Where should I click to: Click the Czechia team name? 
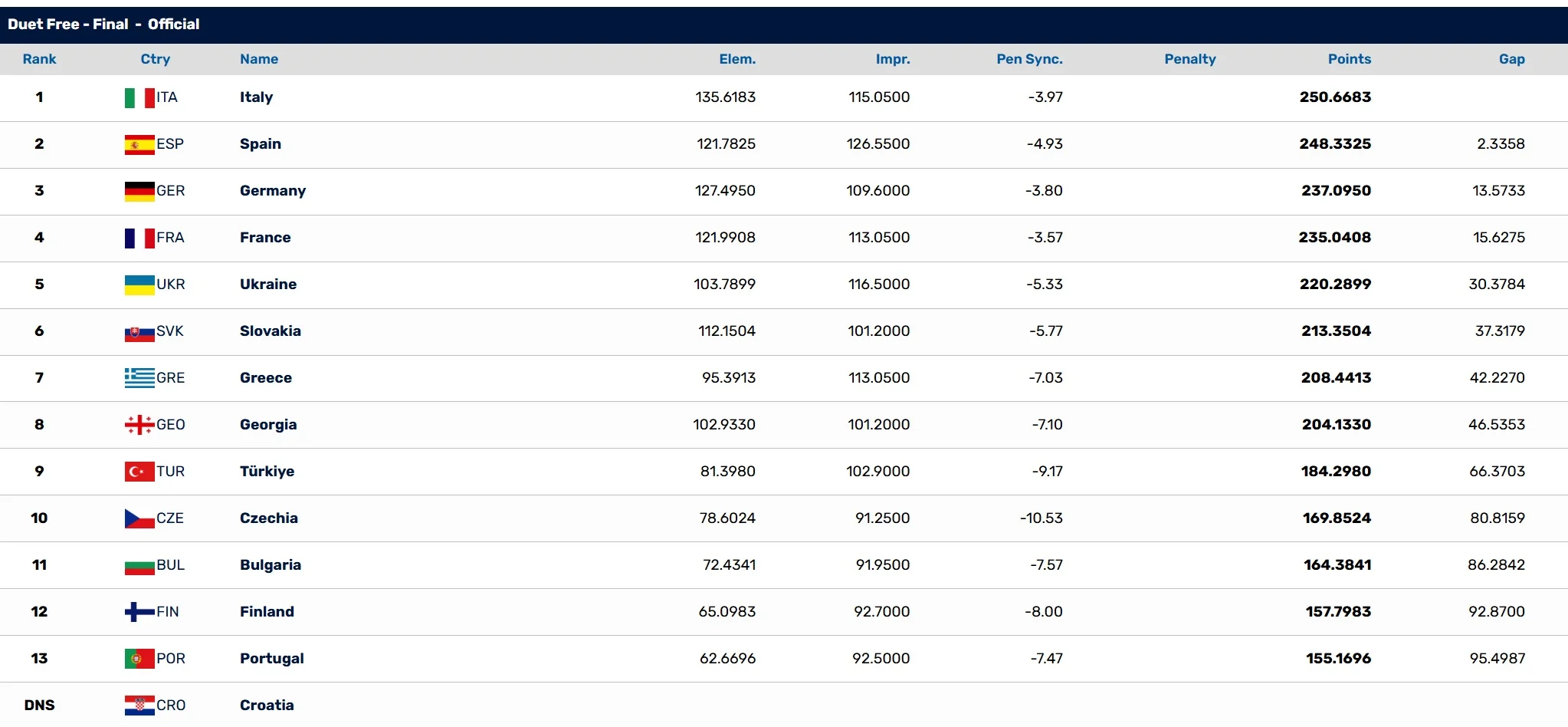268,518
